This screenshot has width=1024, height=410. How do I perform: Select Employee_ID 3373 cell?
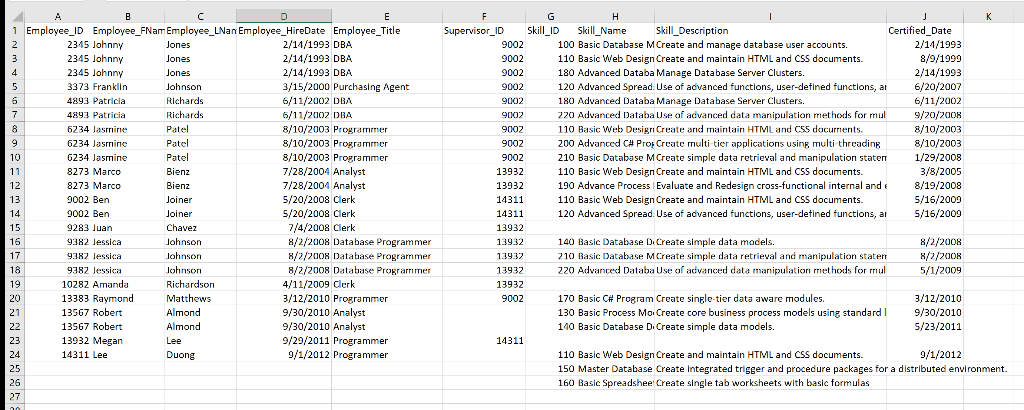[58, 87]
